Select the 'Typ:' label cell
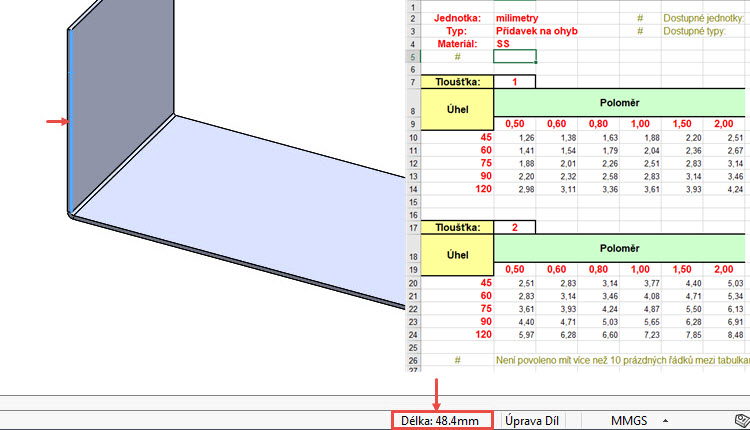Screen dimensions: 750x430 (457, 31)
